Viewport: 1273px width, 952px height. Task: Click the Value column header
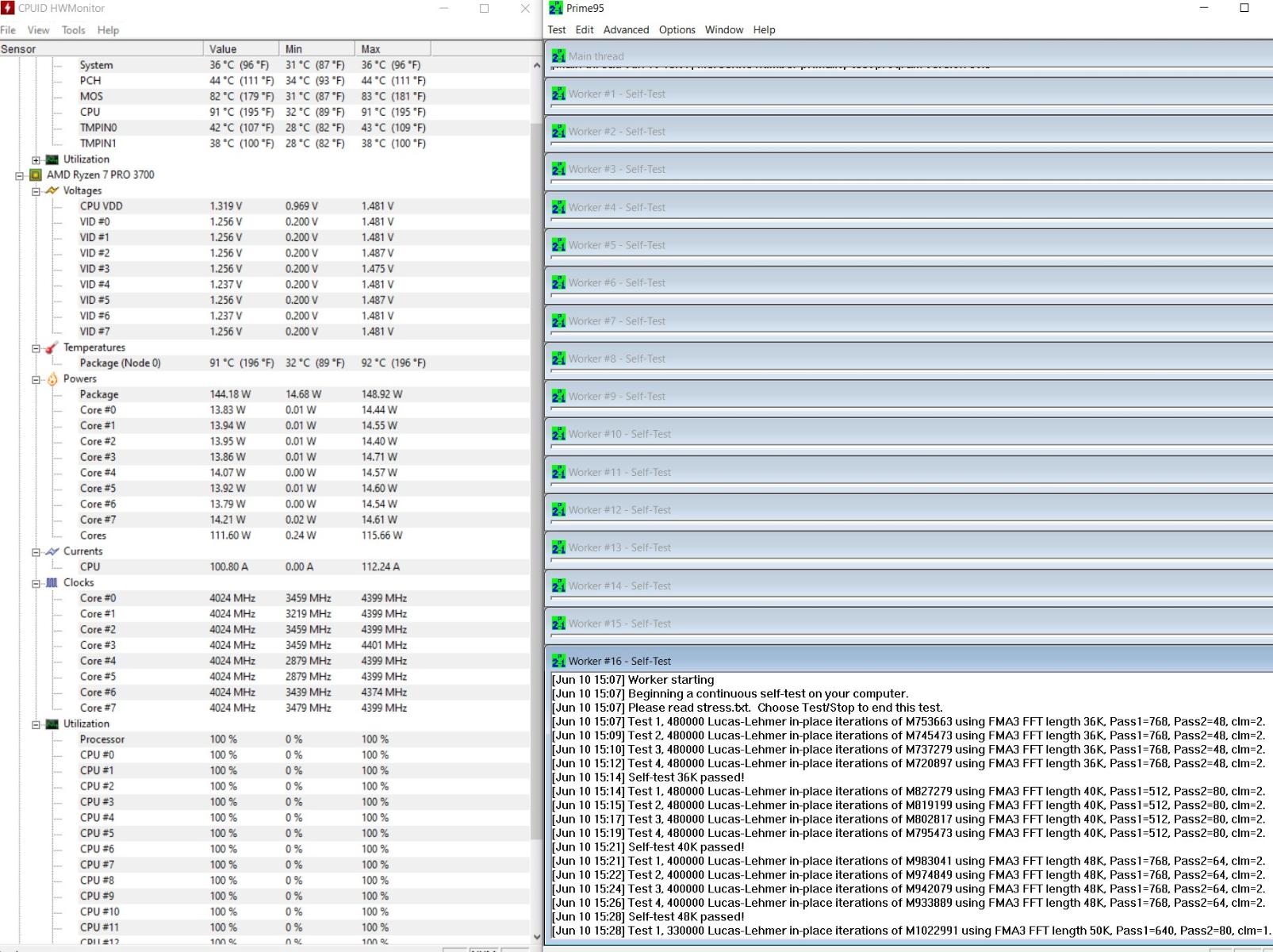point(240,49)
